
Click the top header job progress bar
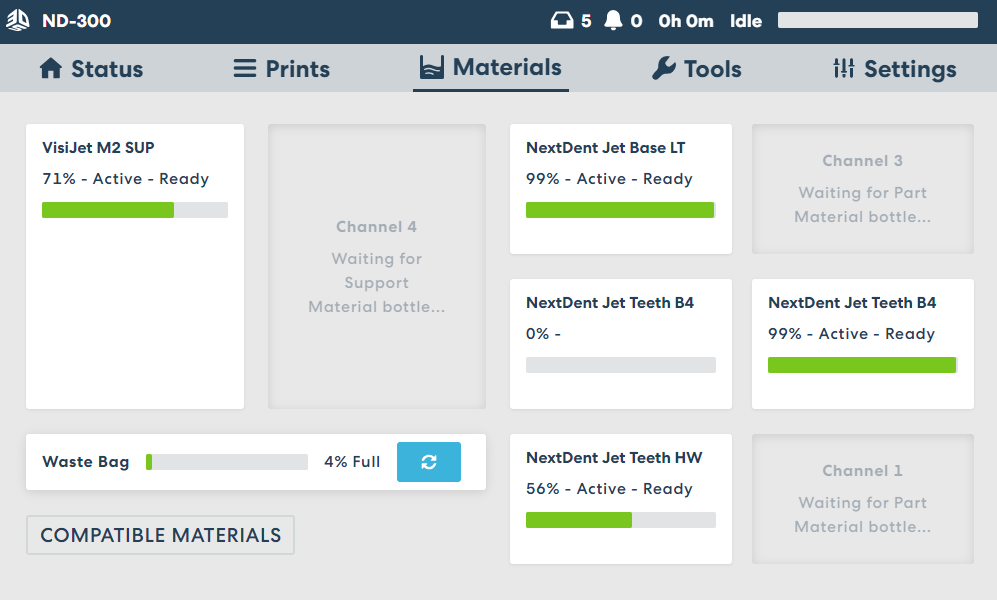pos(877,21)
